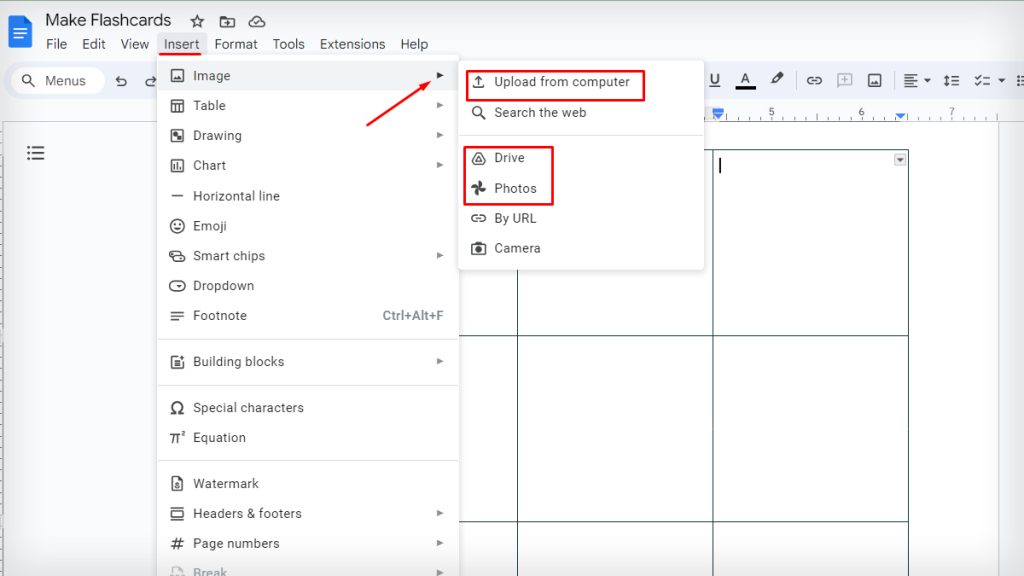1024x576 pixels.
Task: Star the Make Flashcards document
Action: click(x=197, y=20)
